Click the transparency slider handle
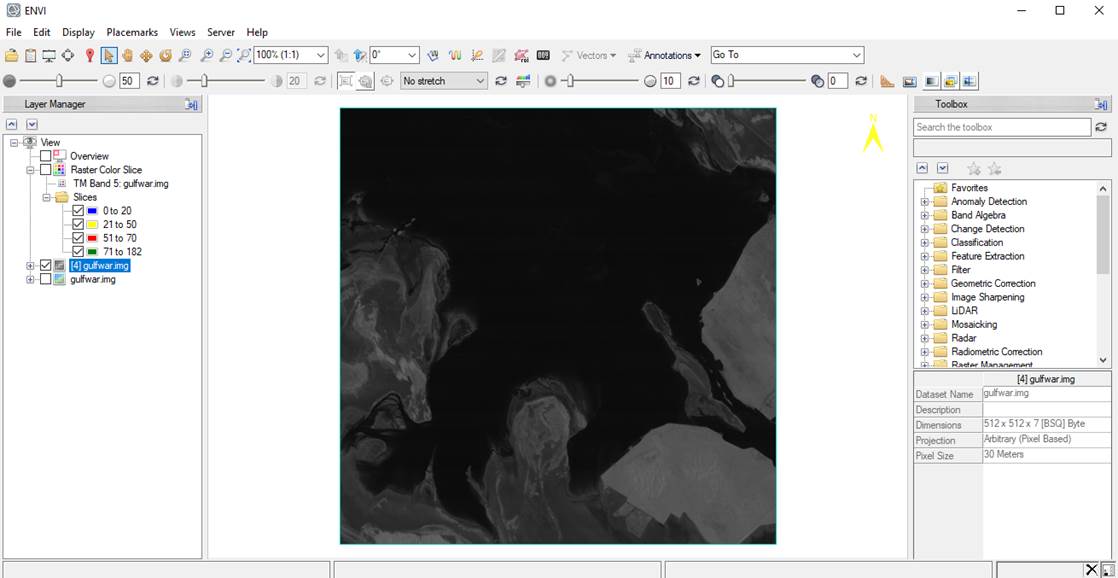This screenshot has width=1118, height=578. tap(731, 81)
